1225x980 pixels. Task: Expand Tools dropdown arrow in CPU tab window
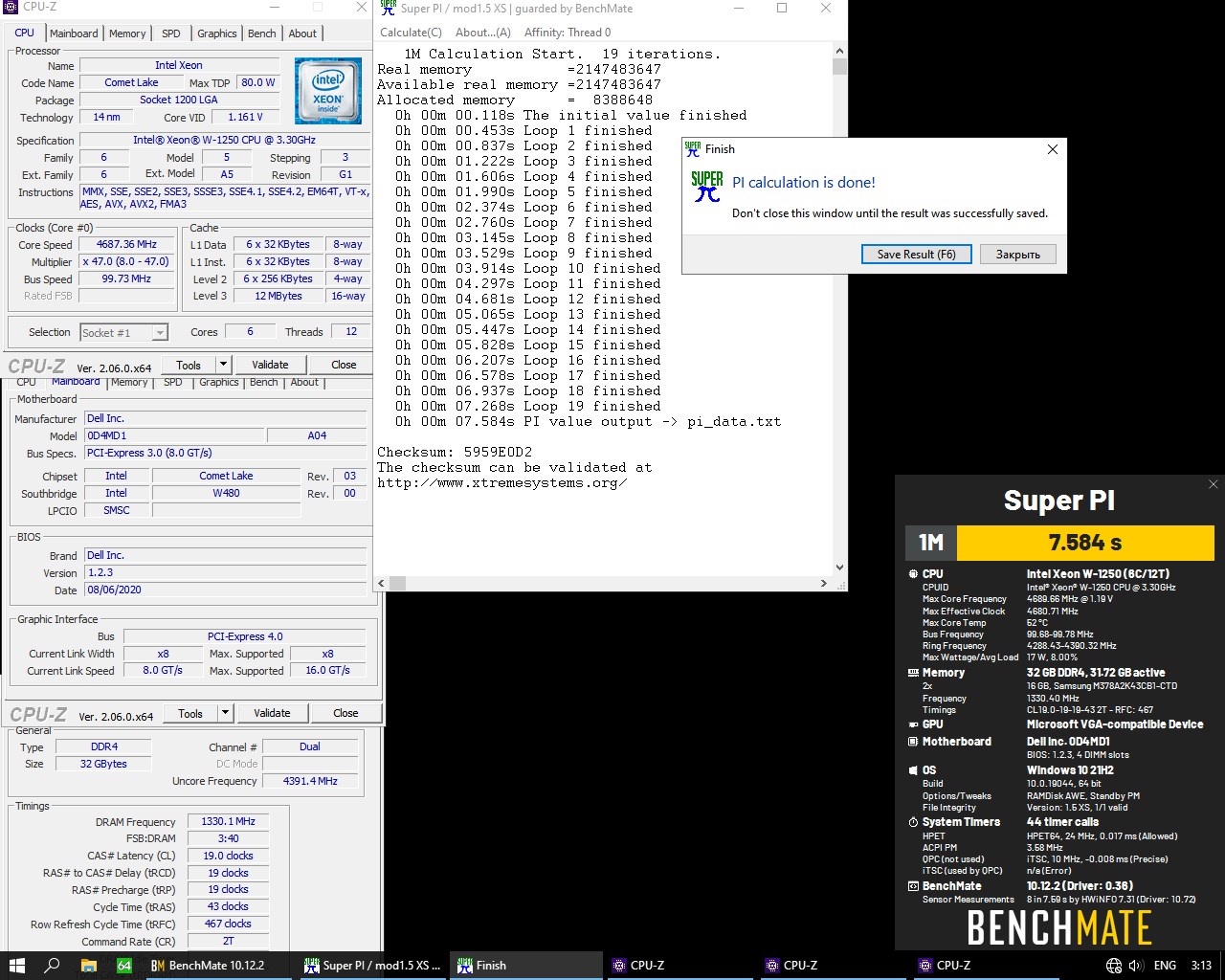tap(223, 365)
